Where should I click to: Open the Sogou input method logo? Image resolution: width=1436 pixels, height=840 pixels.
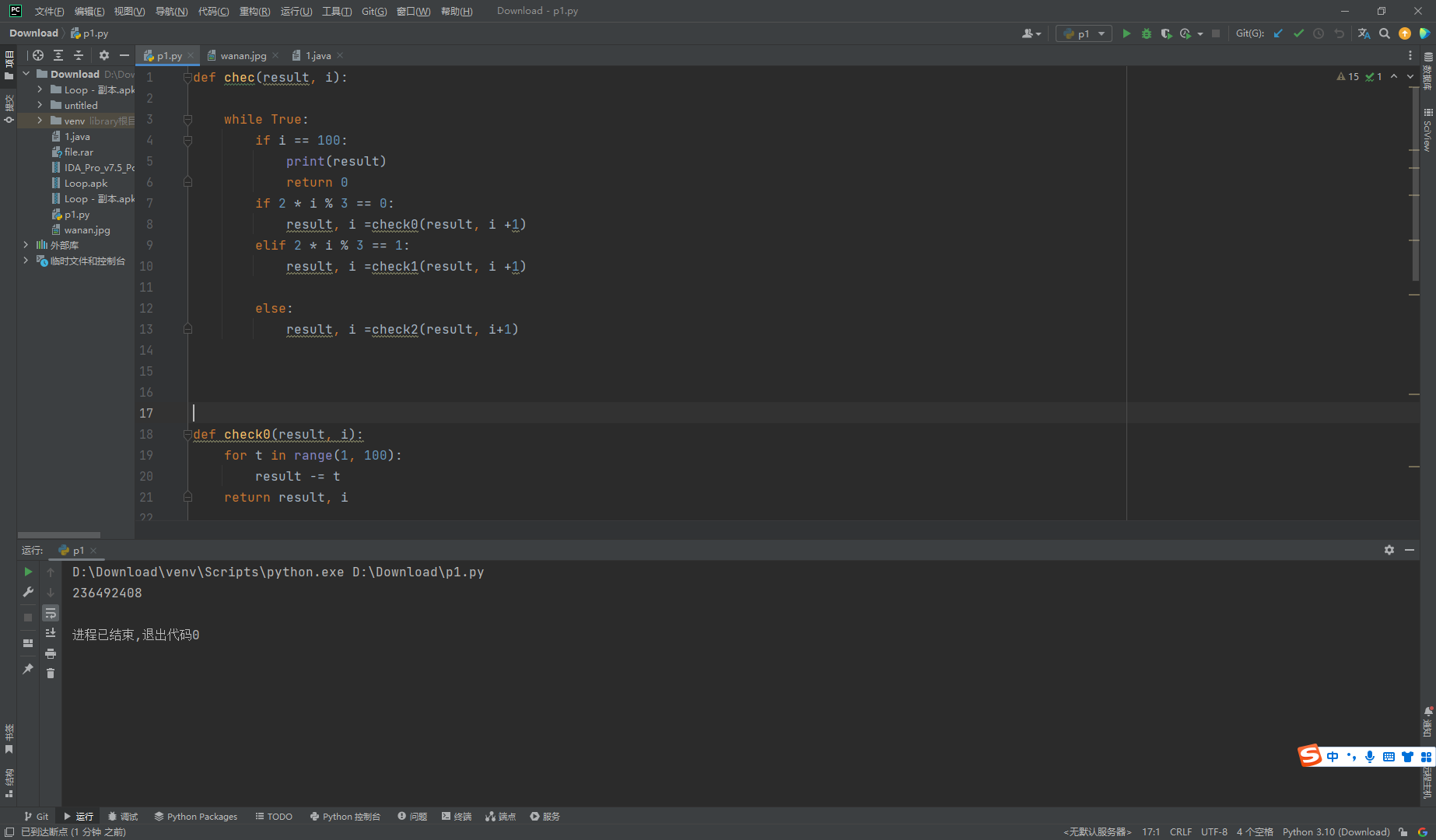pos(1310,756)
